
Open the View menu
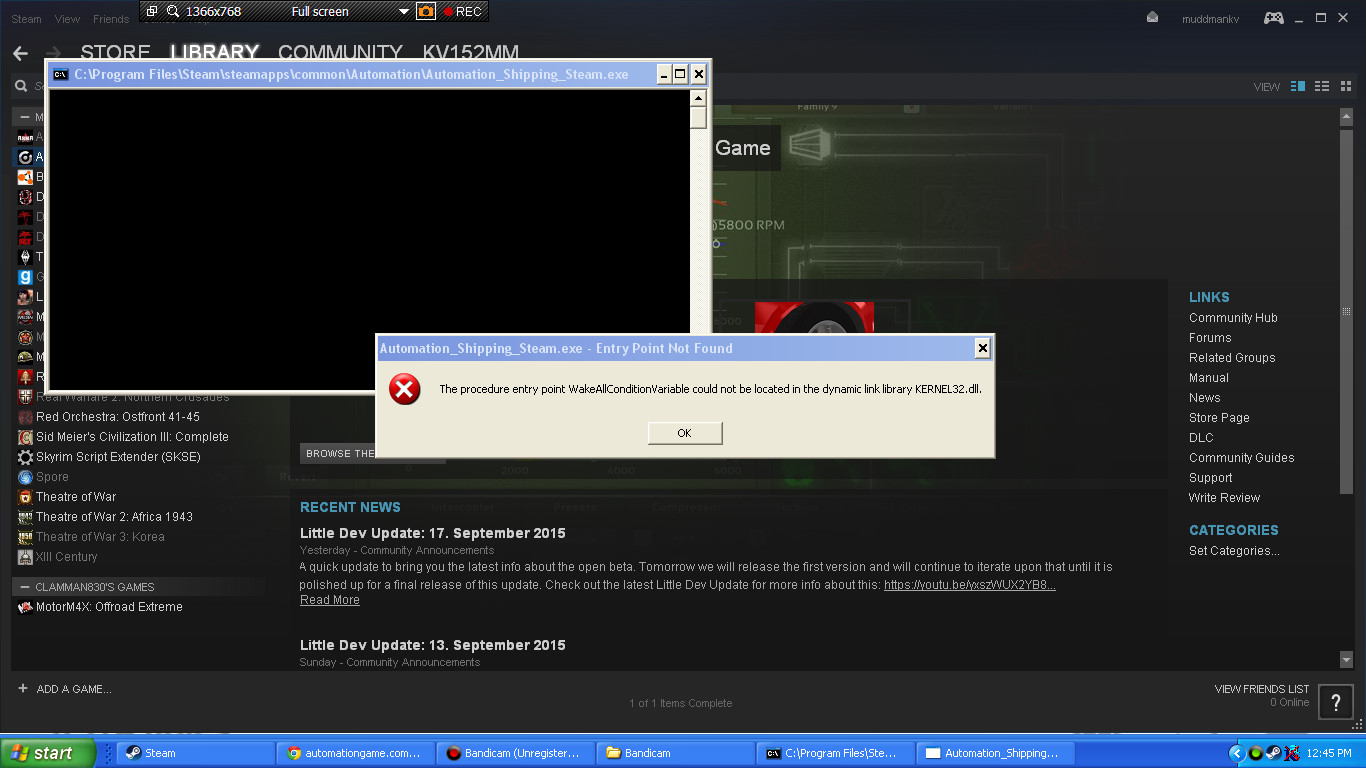coord(68,19)
